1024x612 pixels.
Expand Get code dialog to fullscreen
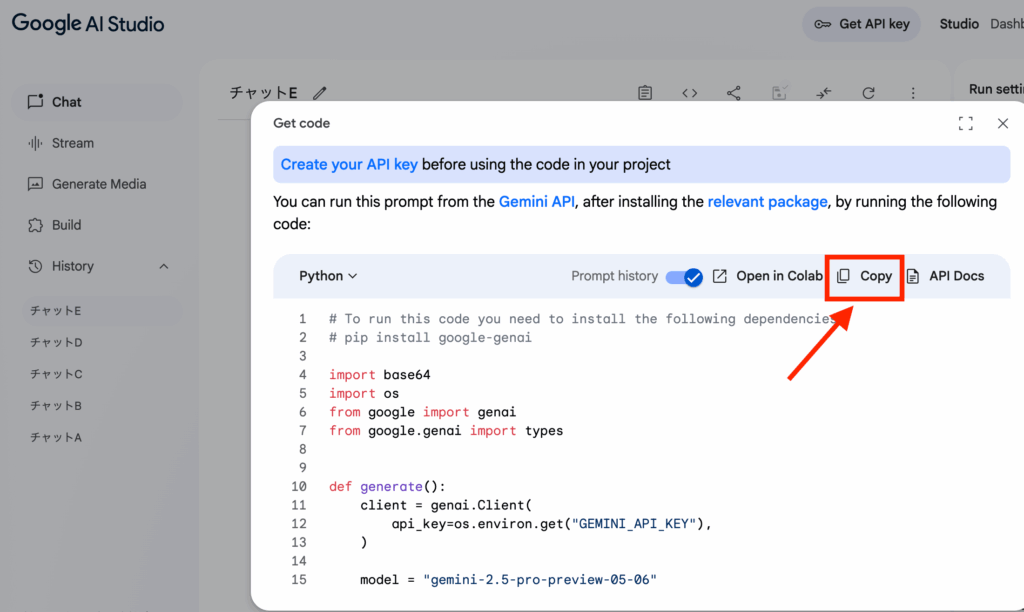coord(966,123)
